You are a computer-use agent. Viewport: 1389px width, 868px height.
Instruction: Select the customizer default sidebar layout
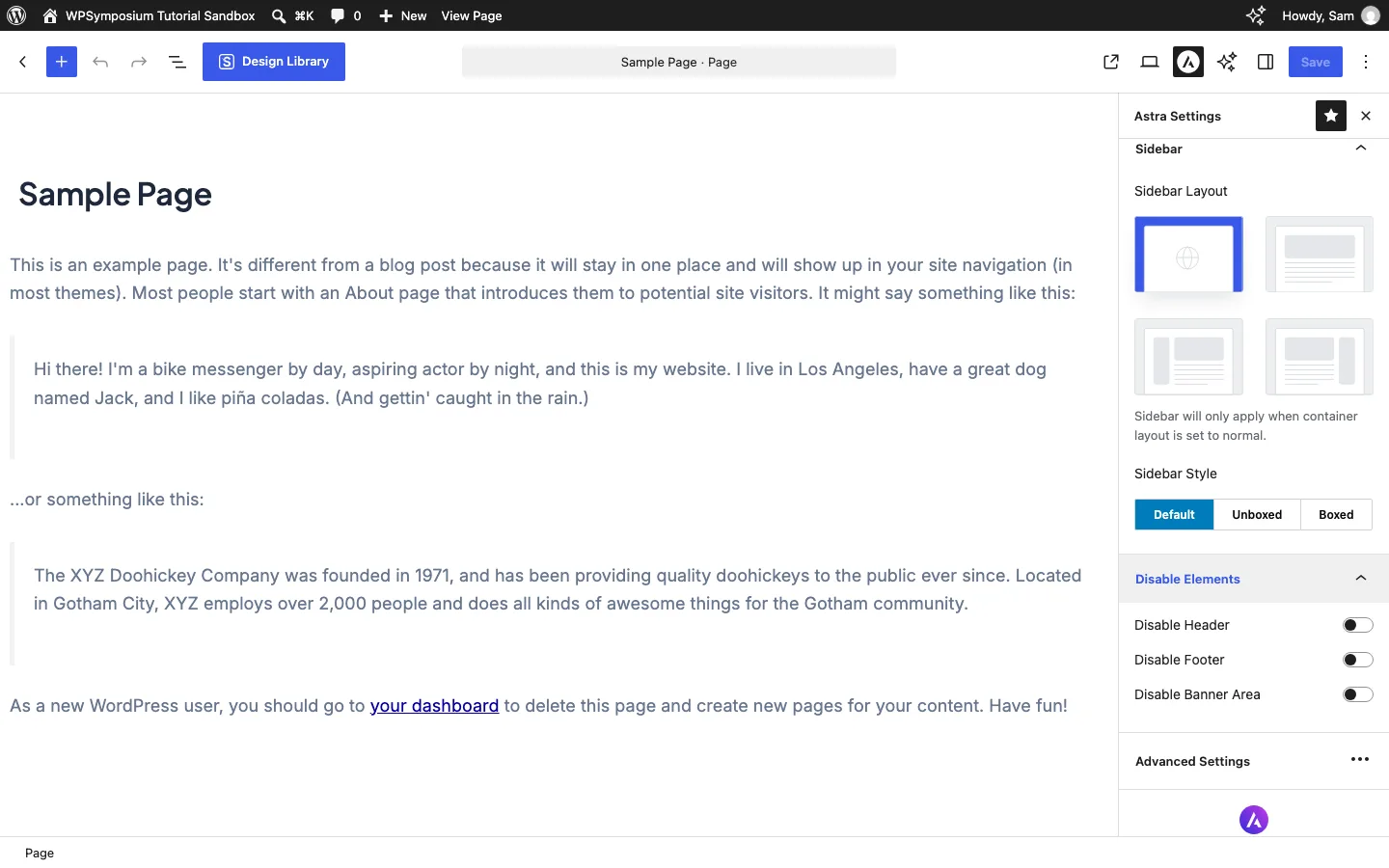click(x=1188, y=255)
